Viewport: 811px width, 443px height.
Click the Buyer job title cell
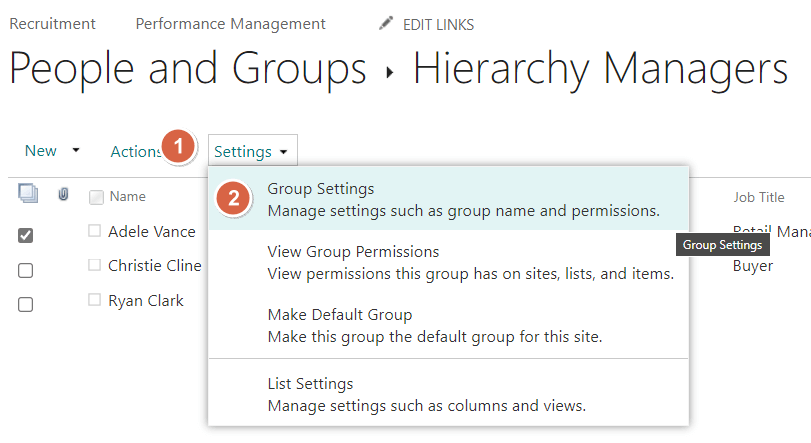click(x=753, y=266)
